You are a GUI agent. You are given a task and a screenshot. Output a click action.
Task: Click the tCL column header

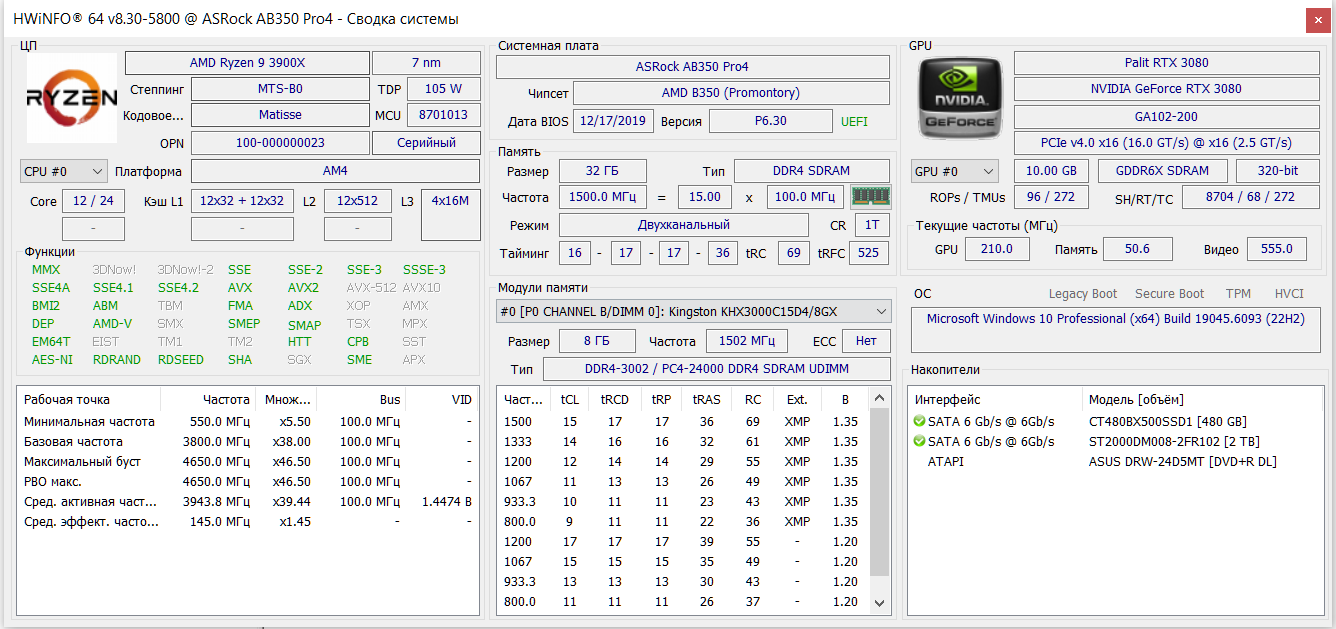(x=570, y=400)
